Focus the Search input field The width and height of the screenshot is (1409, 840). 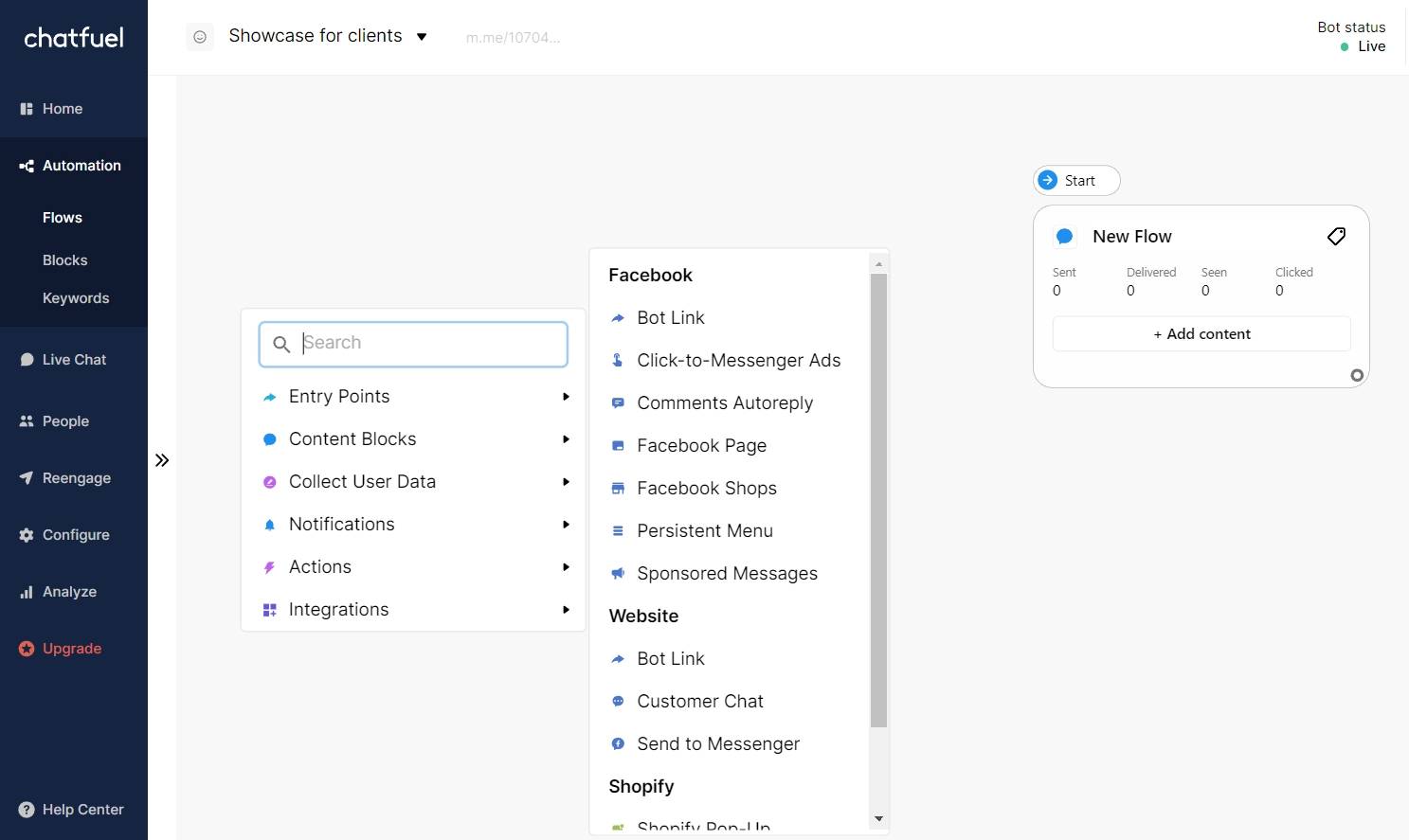413,344
